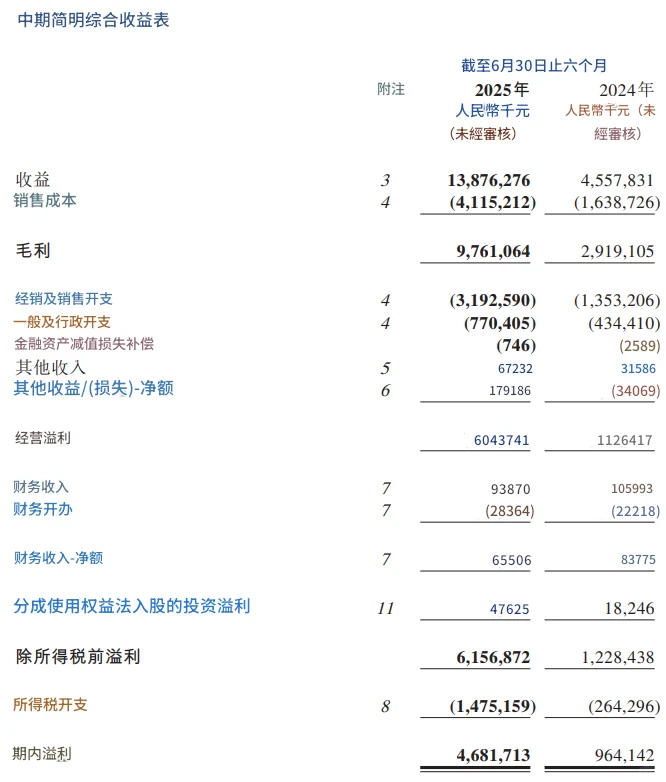Click value 1126417
The height and width of the screenshot is (782, 666).
coord(625,440)
